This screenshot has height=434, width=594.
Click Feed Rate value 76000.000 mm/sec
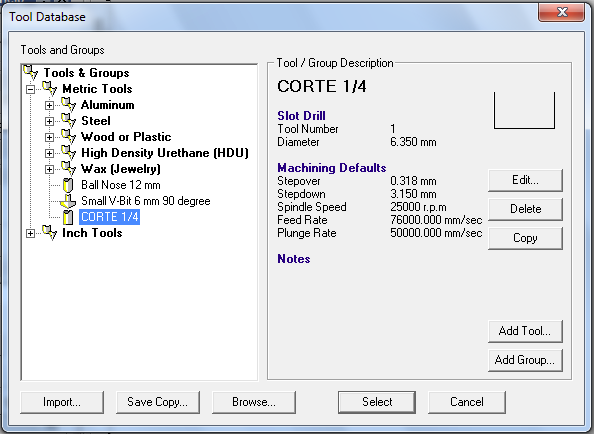pyautogui.click(x=436, y=220)
